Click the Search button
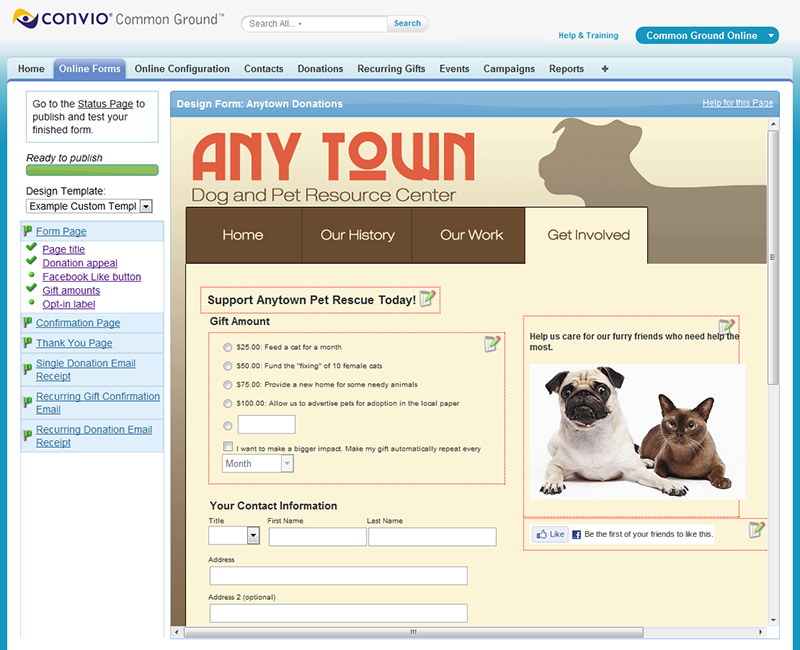Viewport: 800px width, 650px height. click(x=407, y=23)
